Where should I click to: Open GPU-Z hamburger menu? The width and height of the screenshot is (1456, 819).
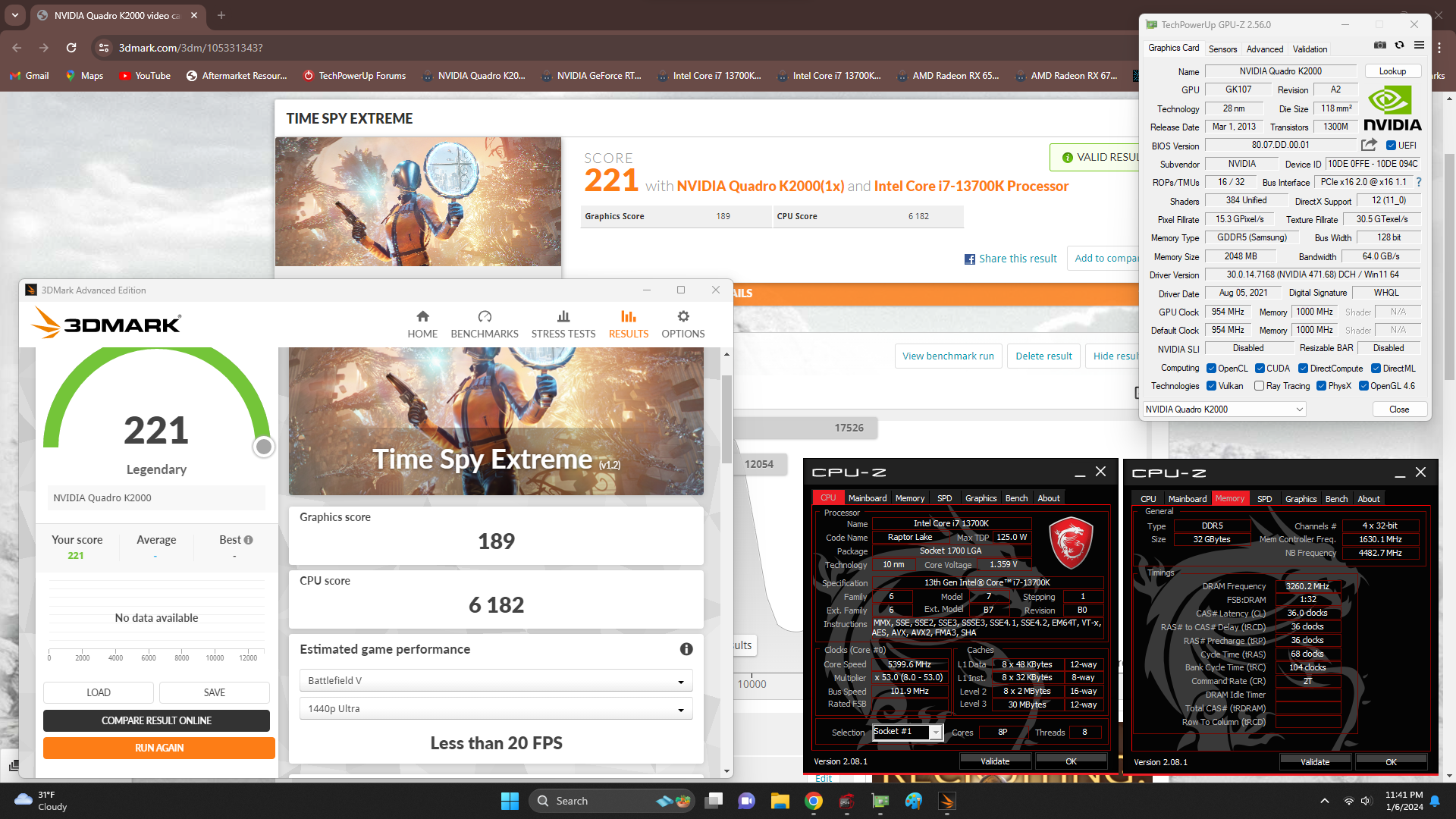coord(1420,45)
